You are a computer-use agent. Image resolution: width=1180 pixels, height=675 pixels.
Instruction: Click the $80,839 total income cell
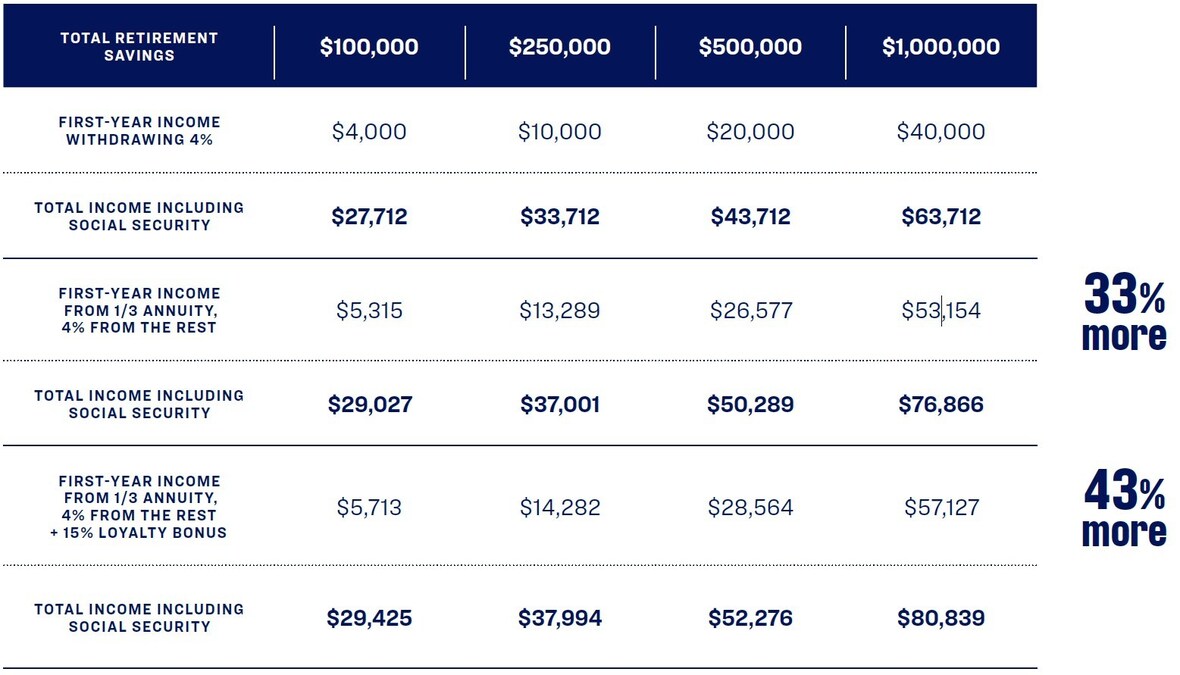940,619
